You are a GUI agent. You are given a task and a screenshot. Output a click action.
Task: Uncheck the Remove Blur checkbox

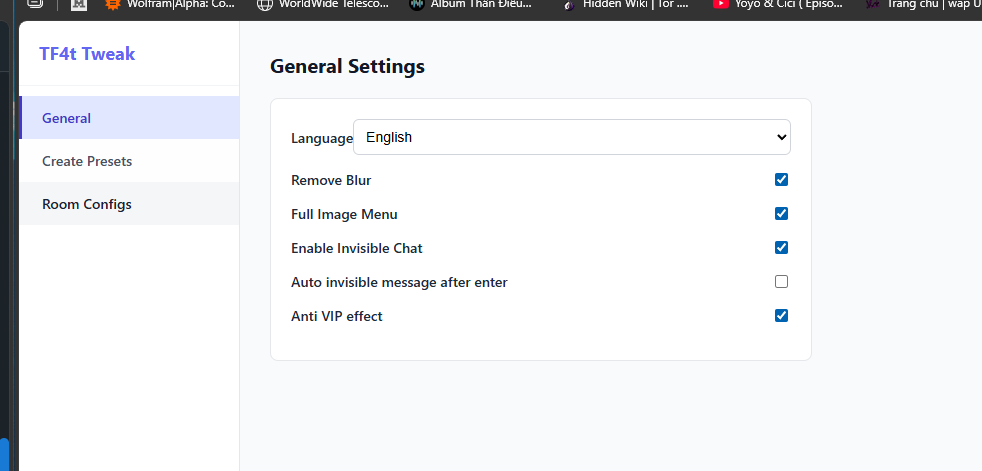781,180
